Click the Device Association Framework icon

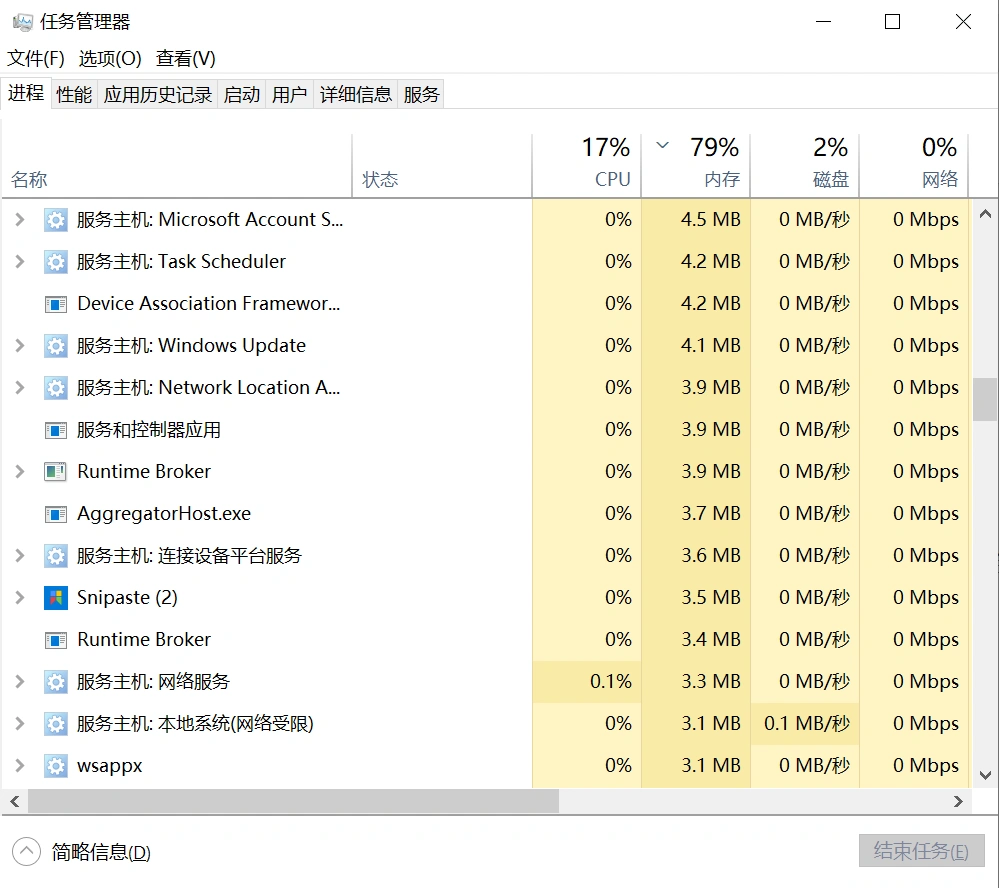55,303
